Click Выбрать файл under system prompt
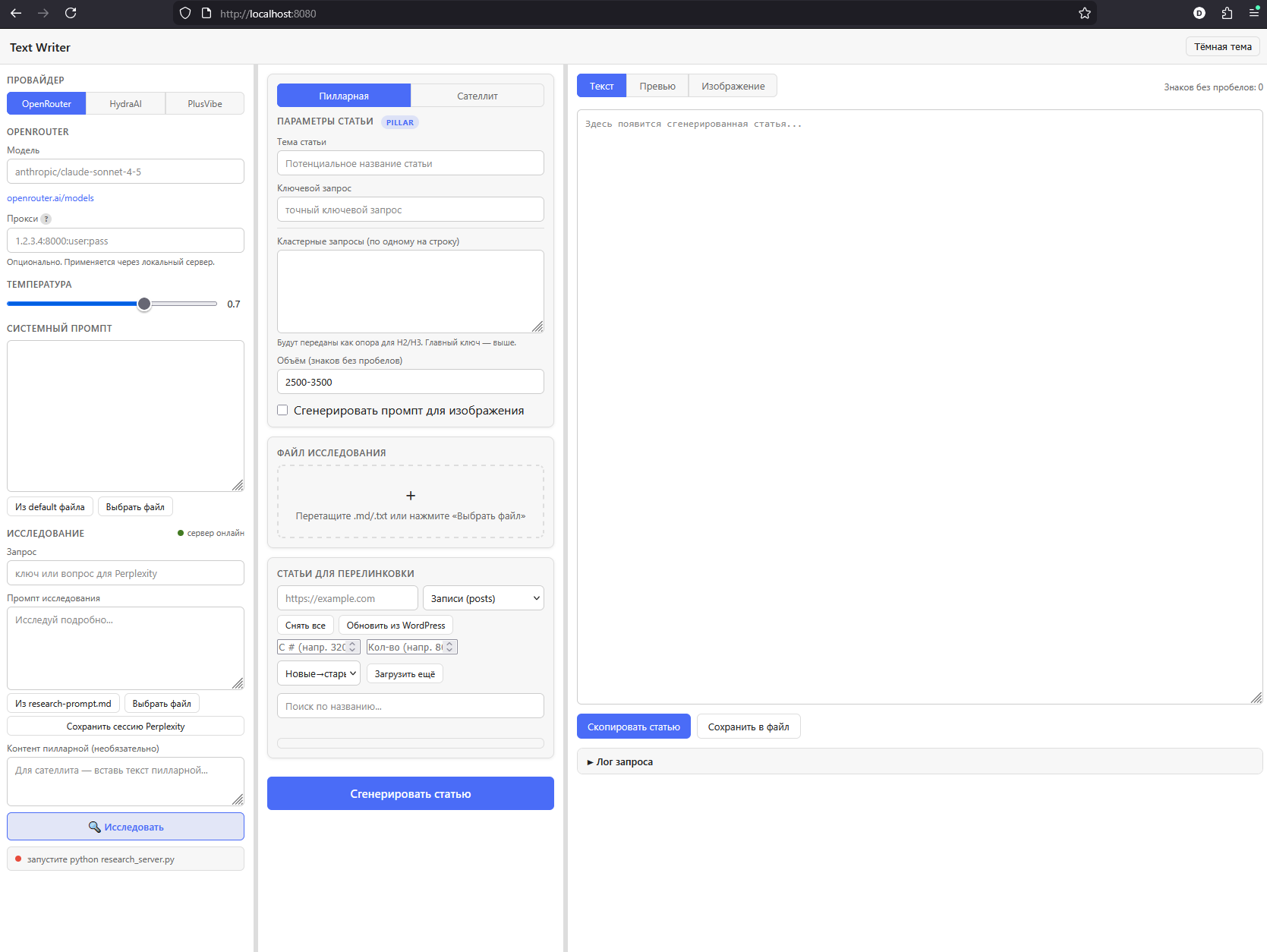Viewport: 1267px width, 952px height. point(135,506)
